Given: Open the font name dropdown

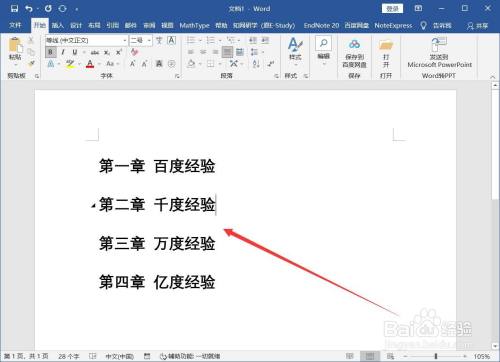Looking at the screenshot, I should [125, 41].
